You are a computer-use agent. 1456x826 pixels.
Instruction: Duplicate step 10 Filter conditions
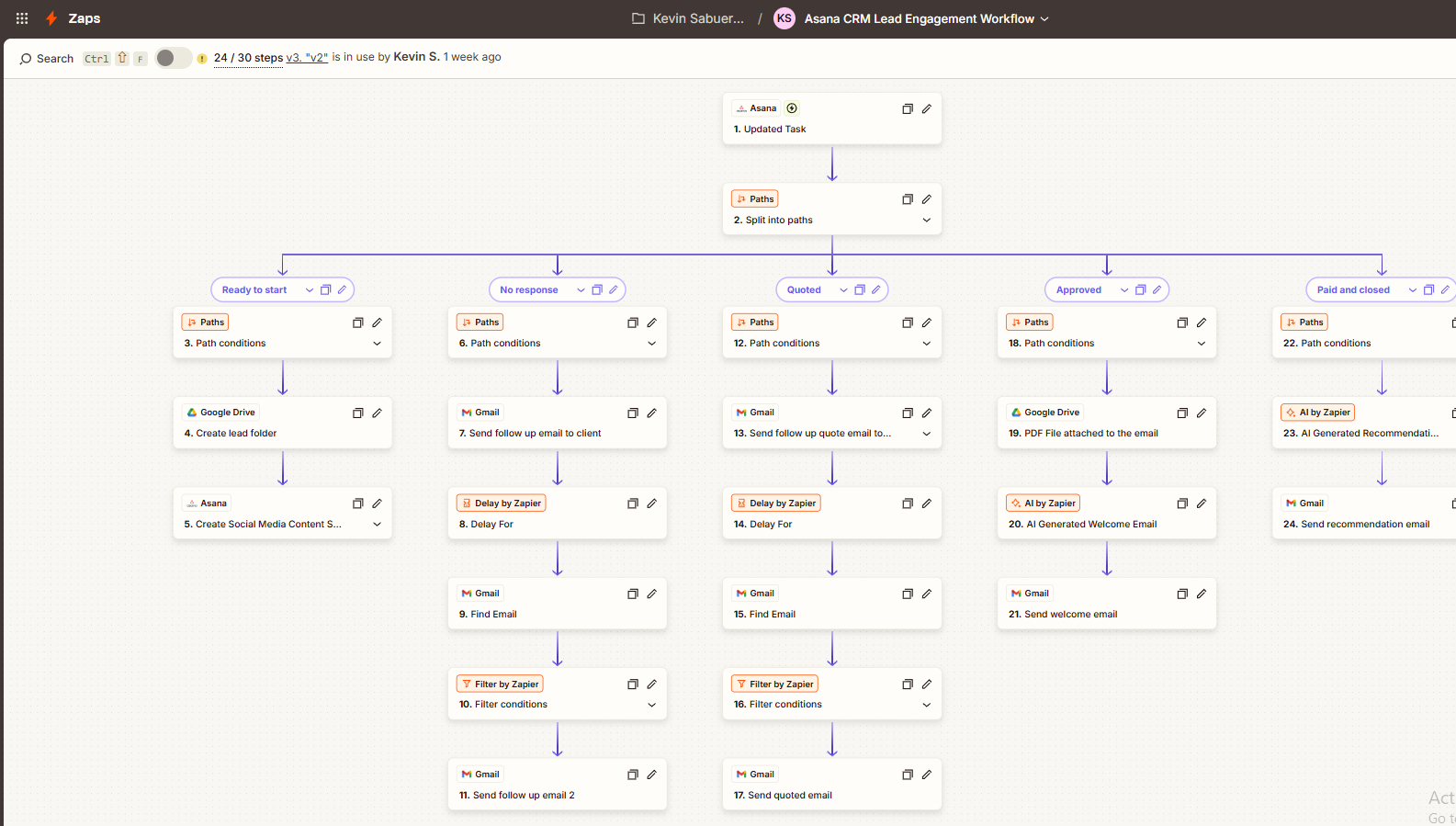633,685
